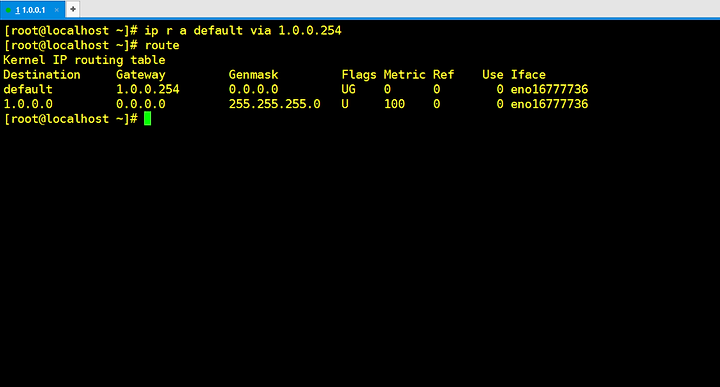Click the 'UG' flags value

349,90
